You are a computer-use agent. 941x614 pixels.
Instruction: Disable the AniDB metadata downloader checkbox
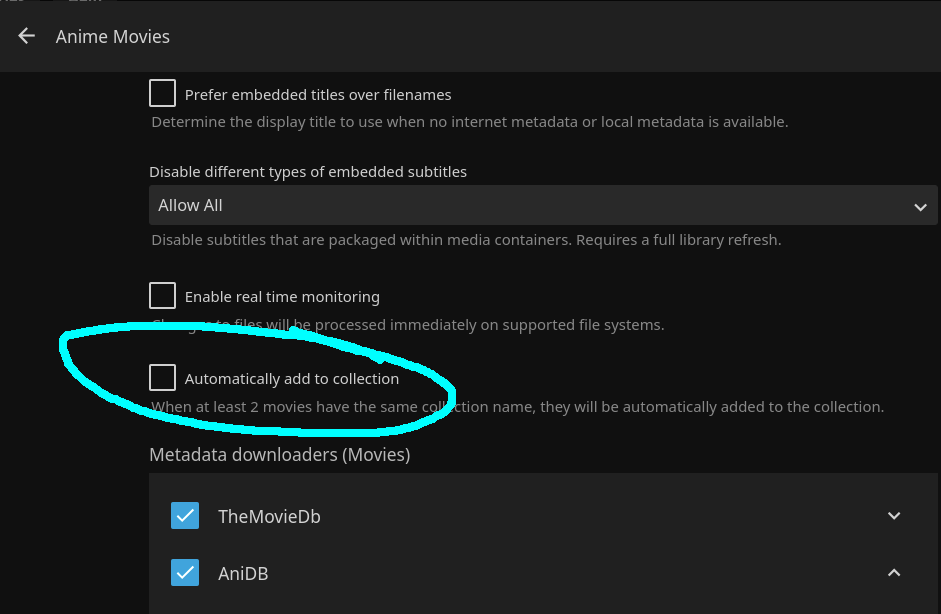click(185, 573)
